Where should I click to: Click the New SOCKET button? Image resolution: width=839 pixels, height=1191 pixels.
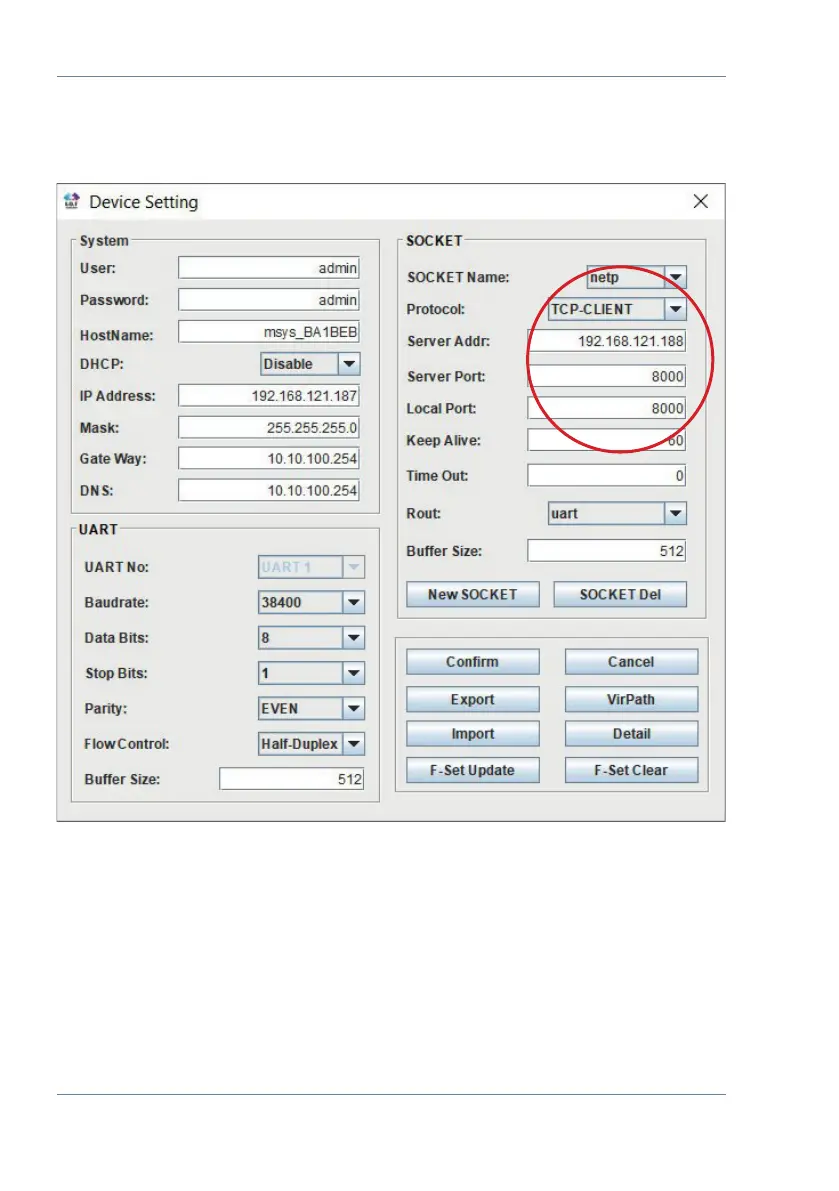click(472, 594)
